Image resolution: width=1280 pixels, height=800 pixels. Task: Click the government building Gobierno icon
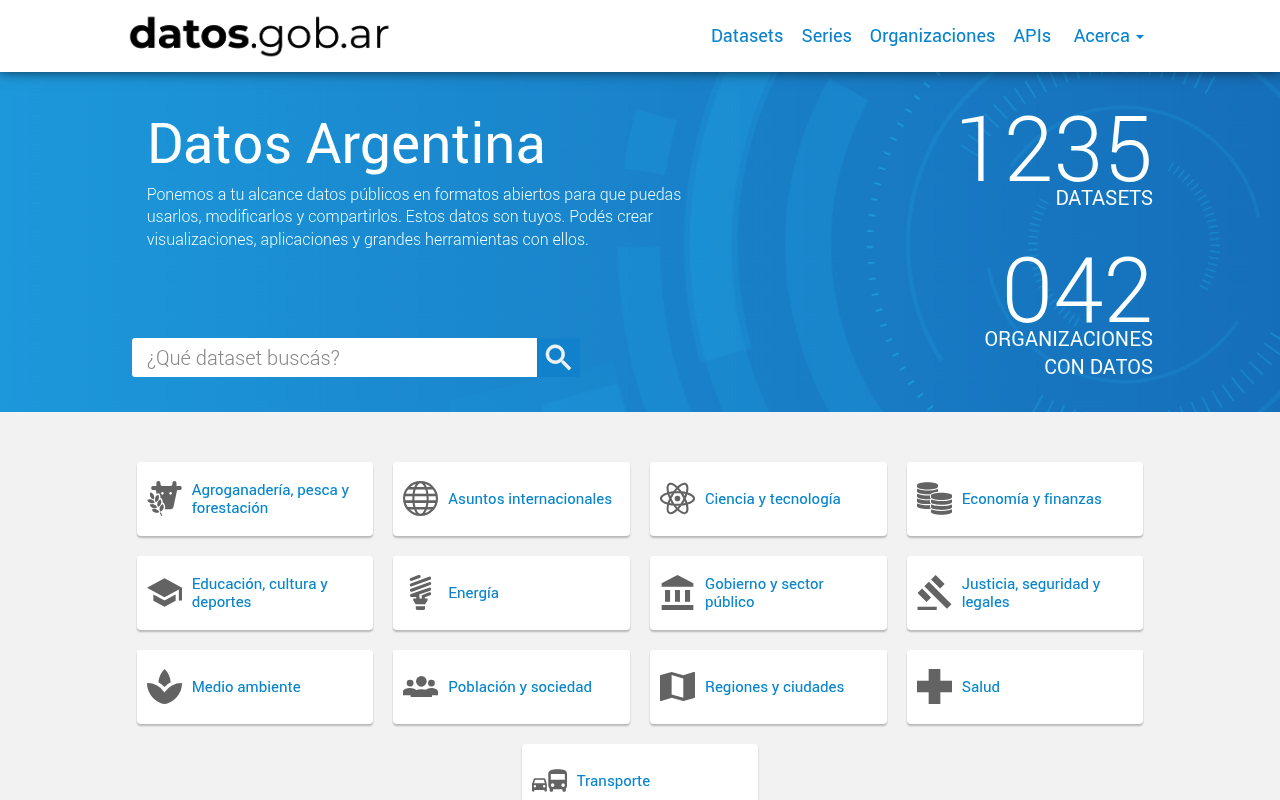[x=677, y=592]
